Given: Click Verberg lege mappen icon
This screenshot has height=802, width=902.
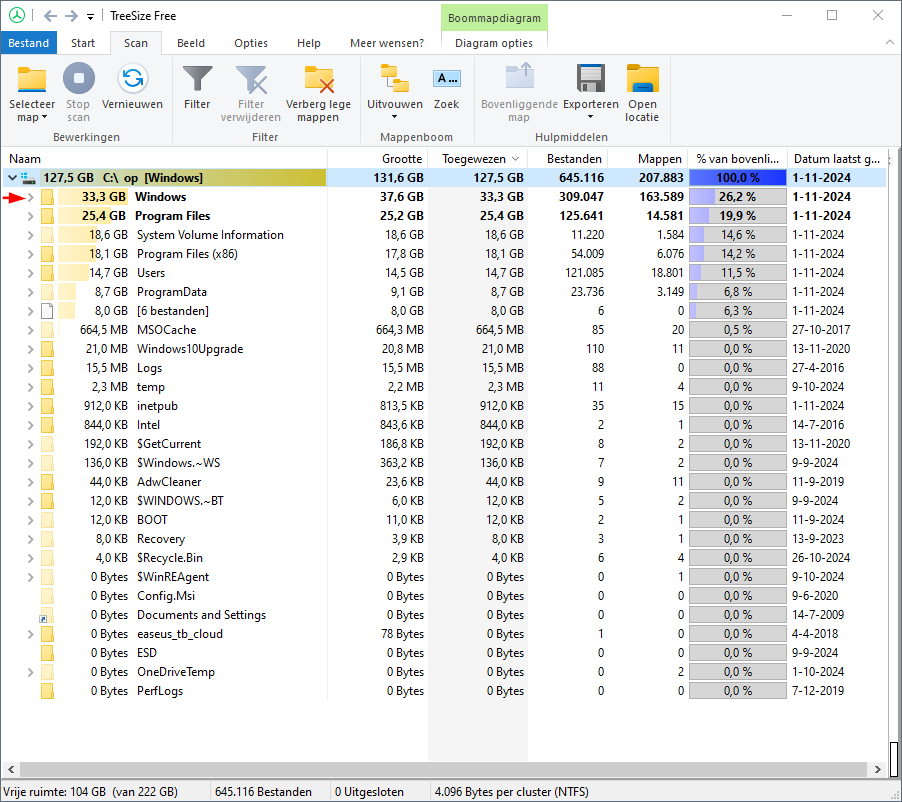Looking at the screenshot, I should (318, 79).
